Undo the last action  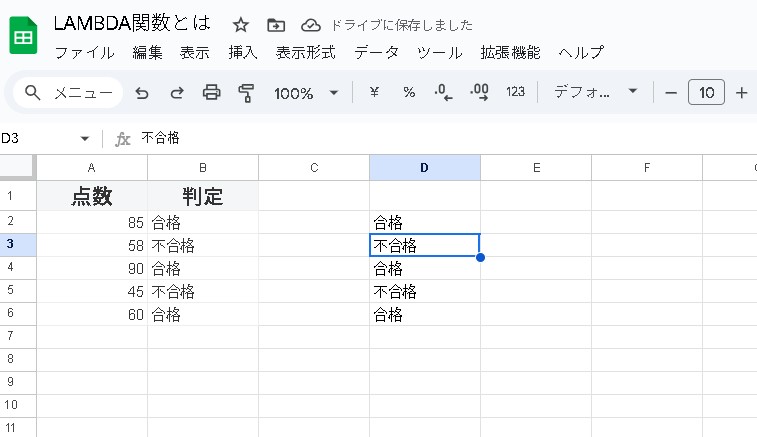pyautogui.click(x=142, y=93)
